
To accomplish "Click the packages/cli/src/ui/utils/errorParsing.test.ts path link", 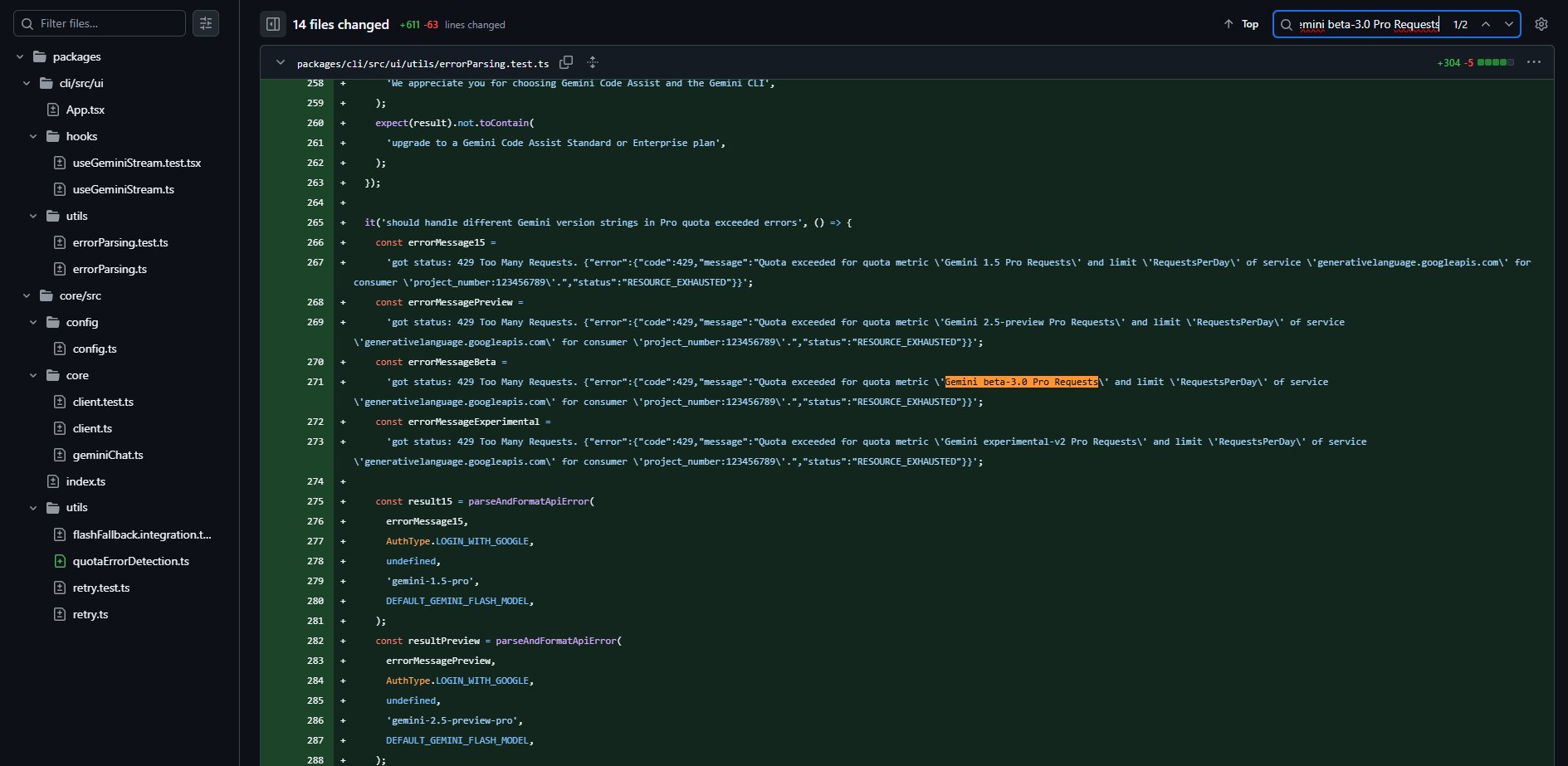I will pos(423,63).
